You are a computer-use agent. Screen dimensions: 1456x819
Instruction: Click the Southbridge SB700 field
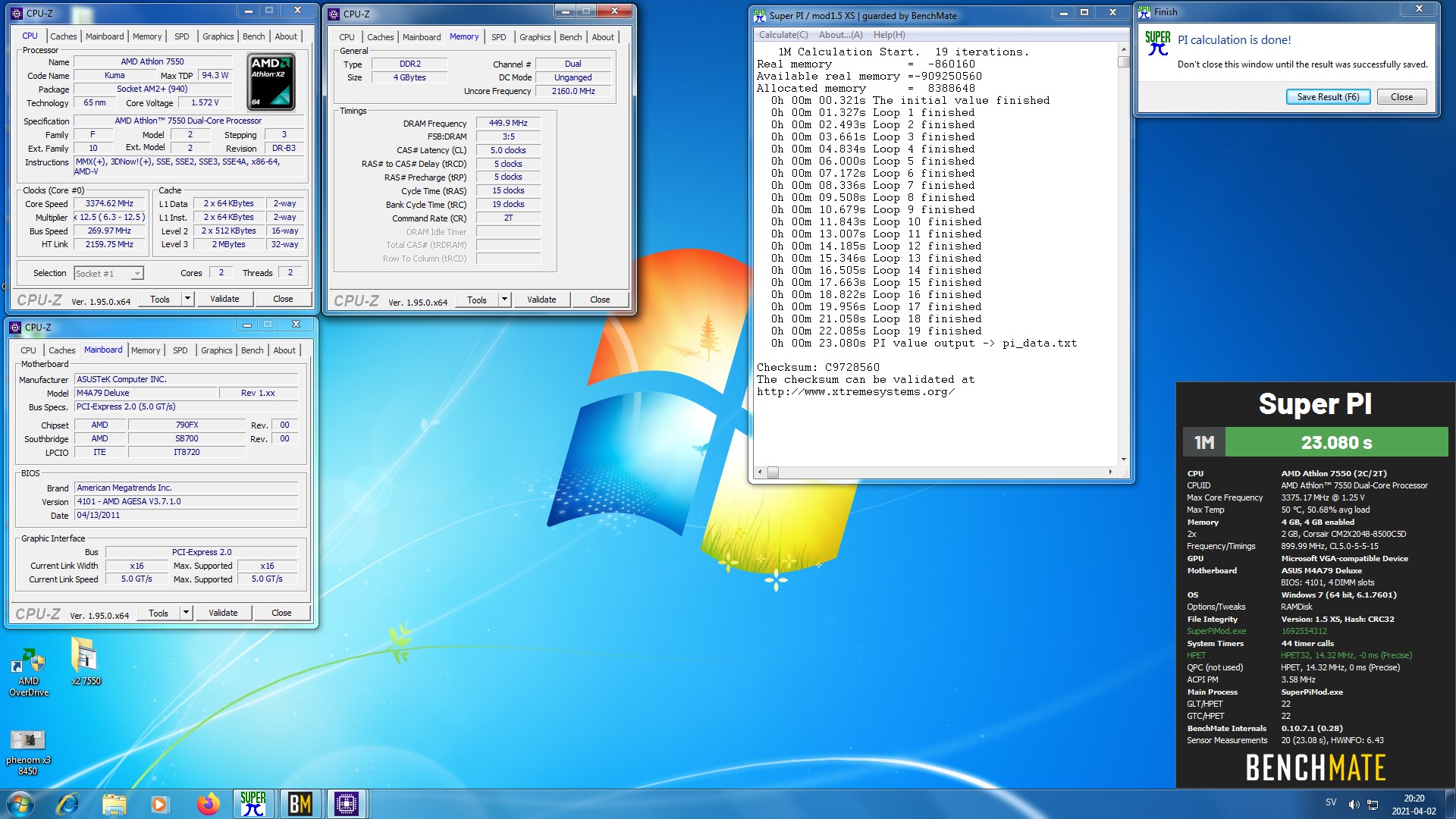(187, 438)
